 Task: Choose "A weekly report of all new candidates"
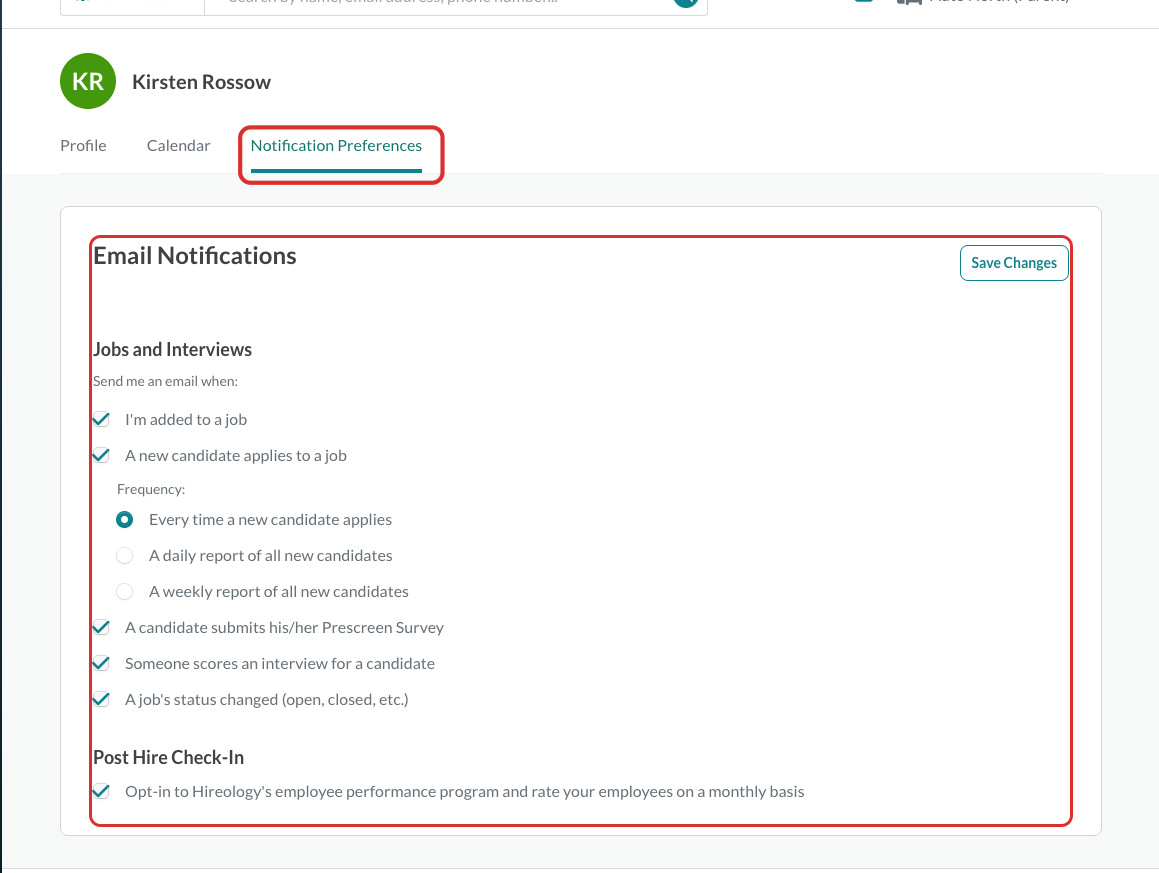[x=125, y=591]
